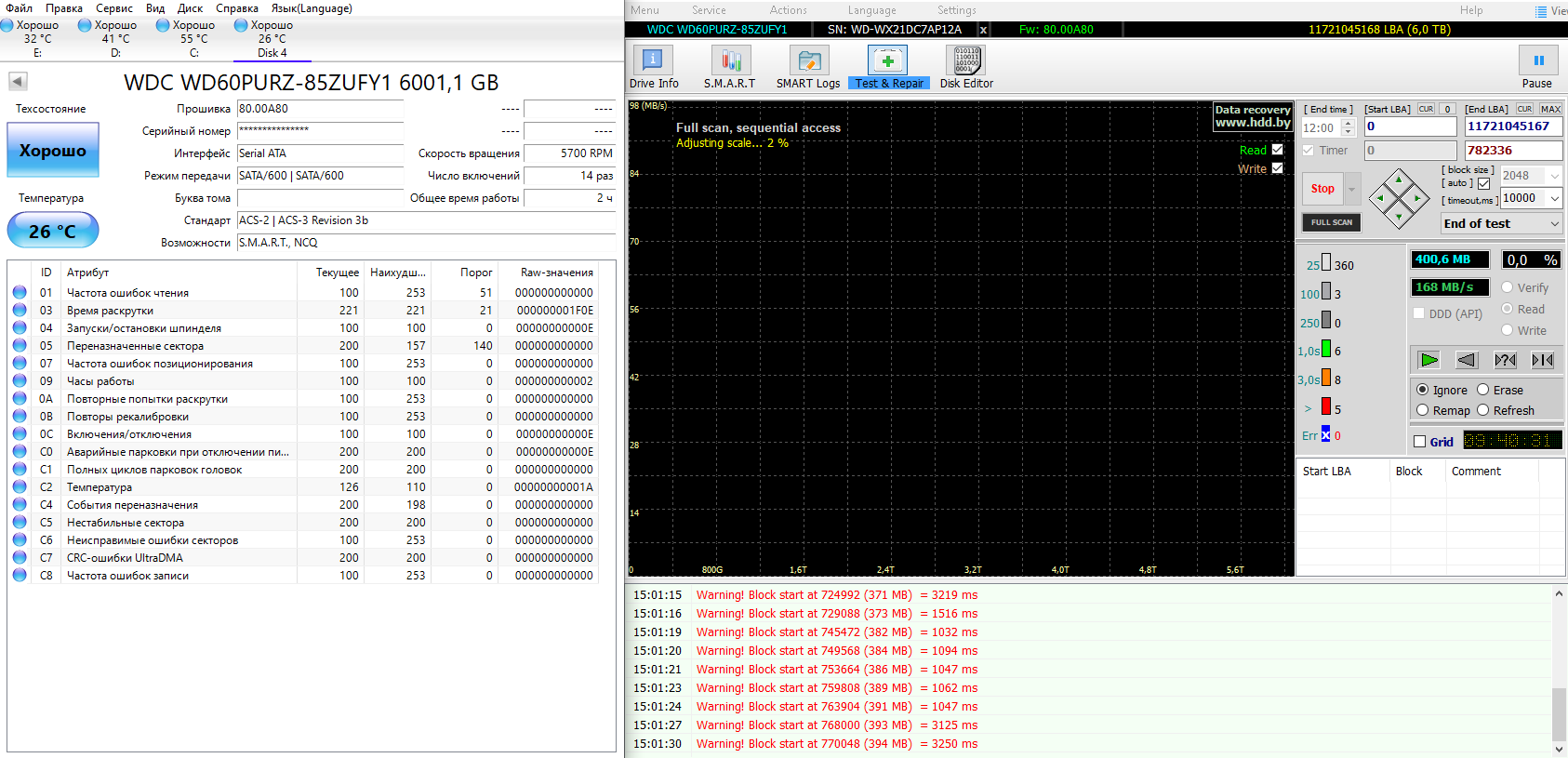Click the reverse scan arrow icon
Viewport: 1568px width, 758px height.
pyautogui.click(x=1467, y=360)
